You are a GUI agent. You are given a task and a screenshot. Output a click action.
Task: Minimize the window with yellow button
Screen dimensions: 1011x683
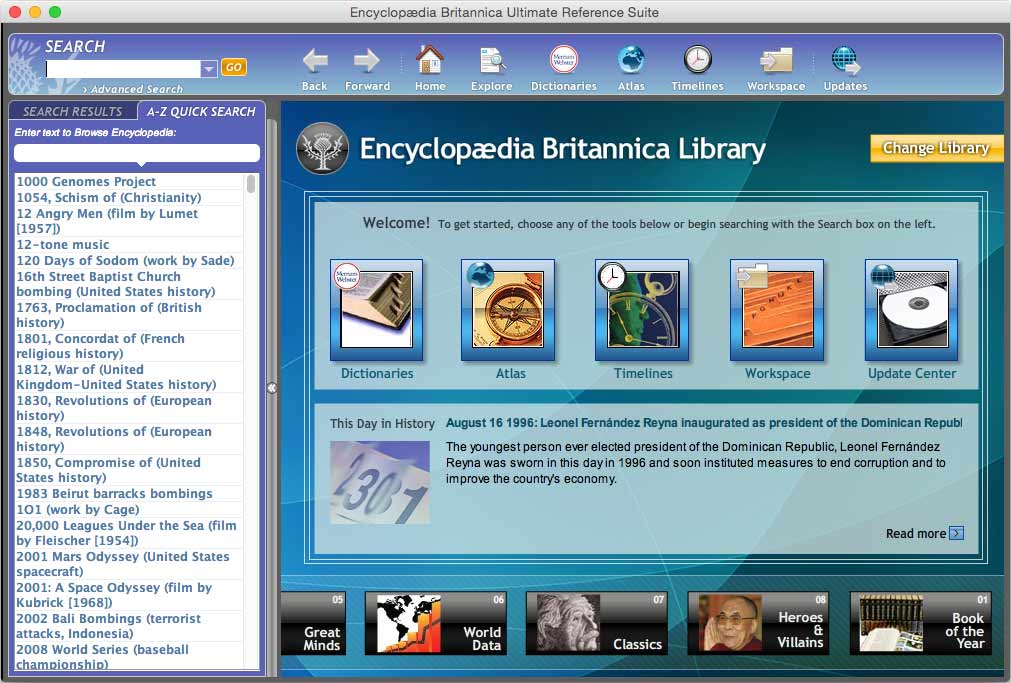[35, 12]
